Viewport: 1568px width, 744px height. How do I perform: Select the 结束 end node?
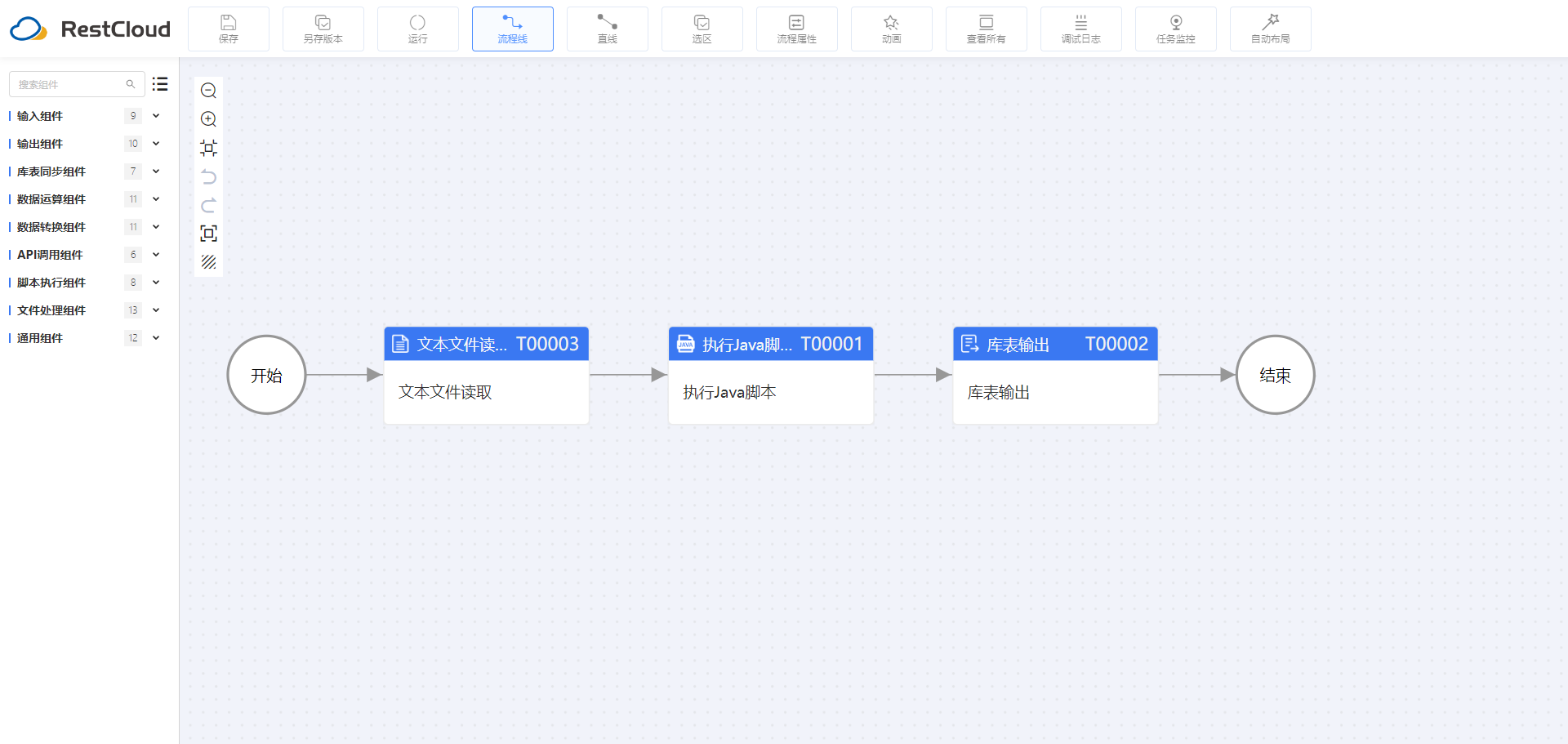(1275, 375)
